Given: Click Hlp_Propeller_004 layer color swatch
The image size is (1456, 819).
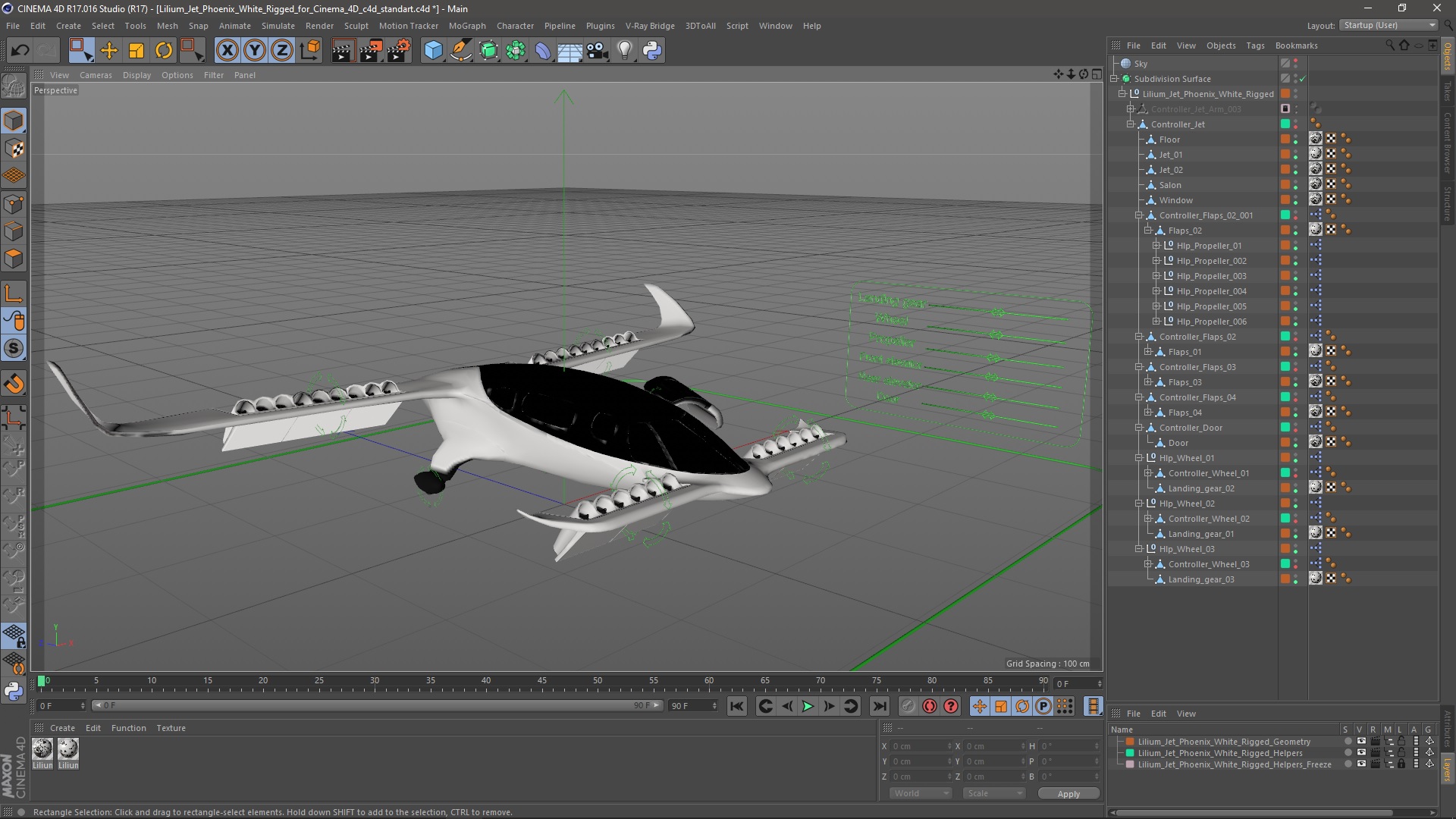Looking at the screenshot, I should [1285, 291].
